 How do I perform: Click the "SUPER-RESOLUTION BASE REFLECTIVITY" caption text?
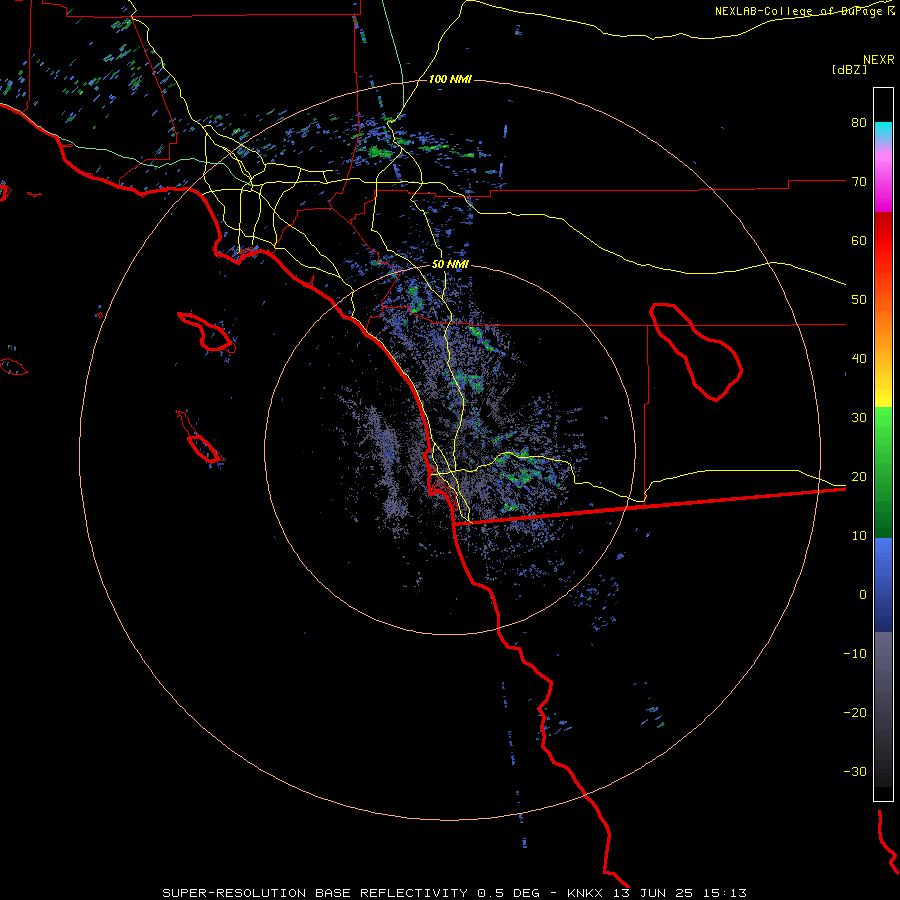(315, 893)
